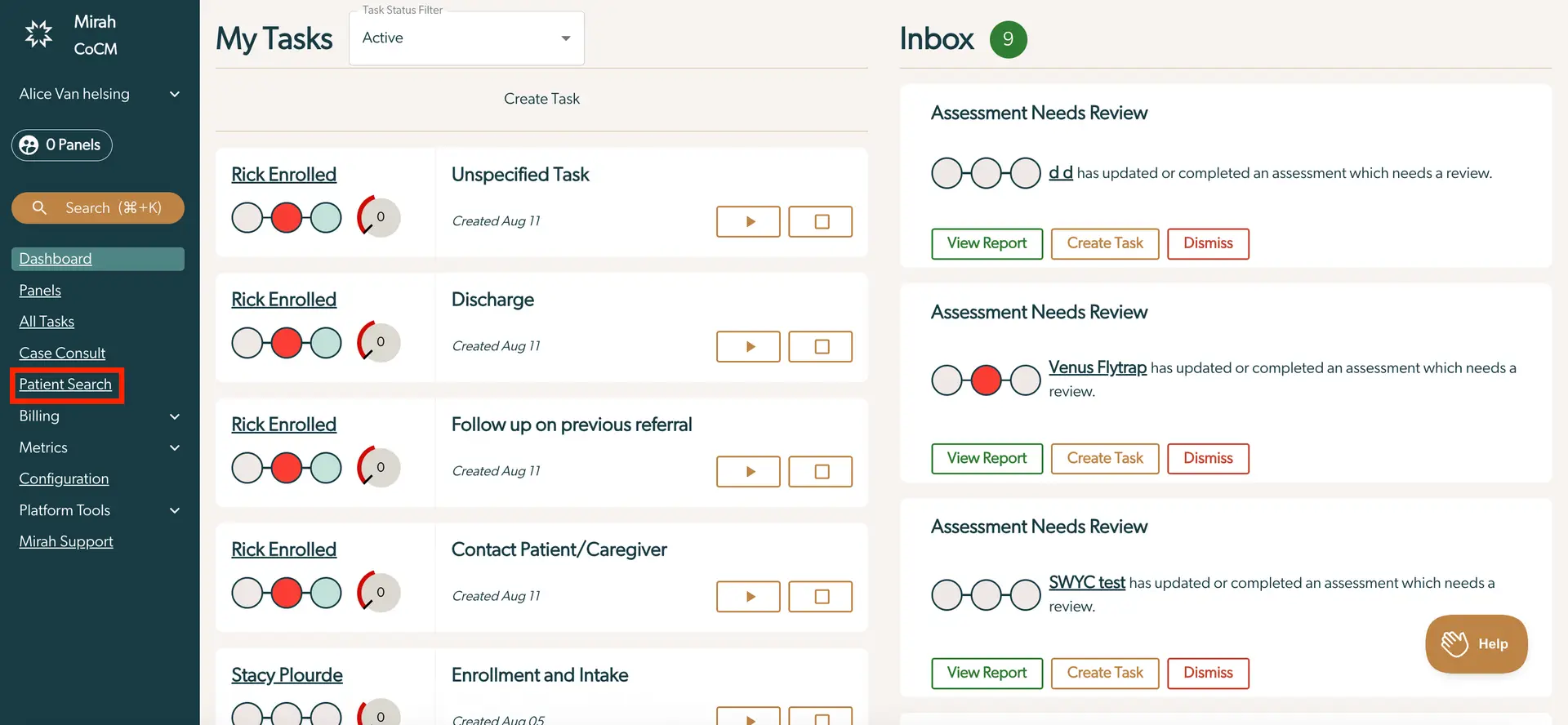Click the Mirah CoCM logo icon
Screen dimensions: 1568x725
point(38,33)
